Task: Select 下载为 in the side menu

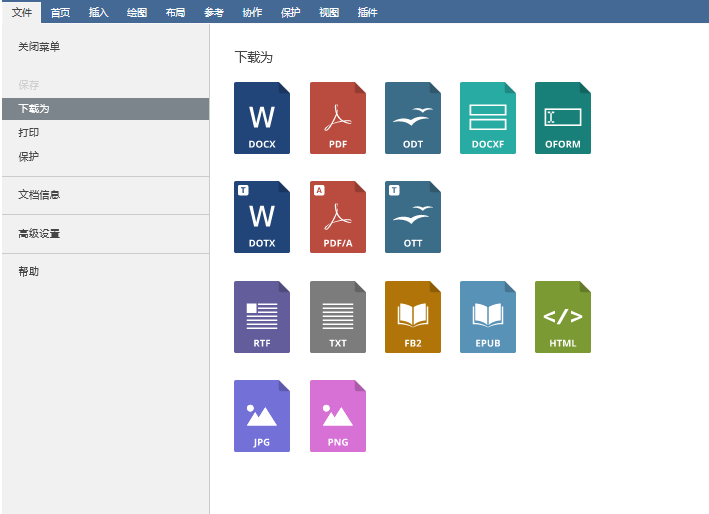Action: (105, 109)
